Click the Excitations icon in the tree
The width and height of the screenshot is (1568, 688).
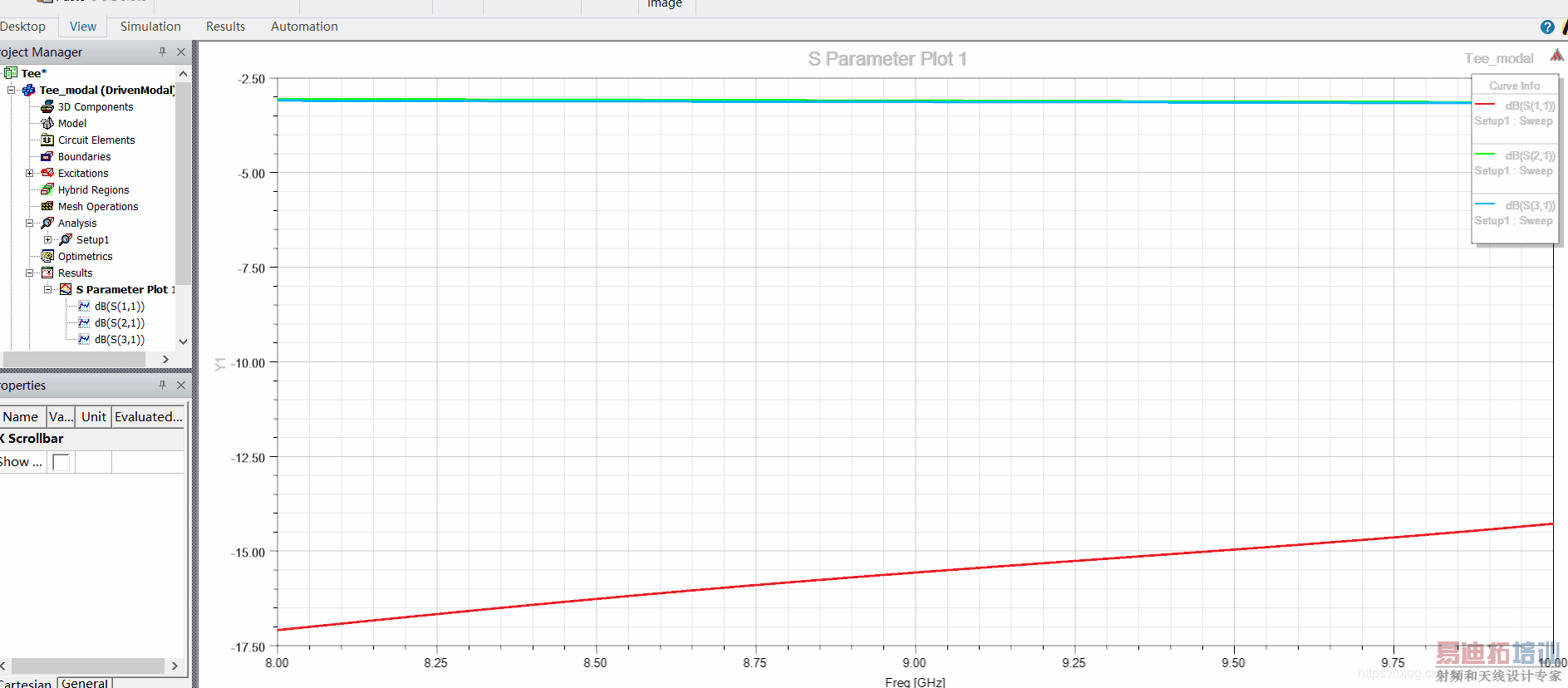click(x=47, y=173)
